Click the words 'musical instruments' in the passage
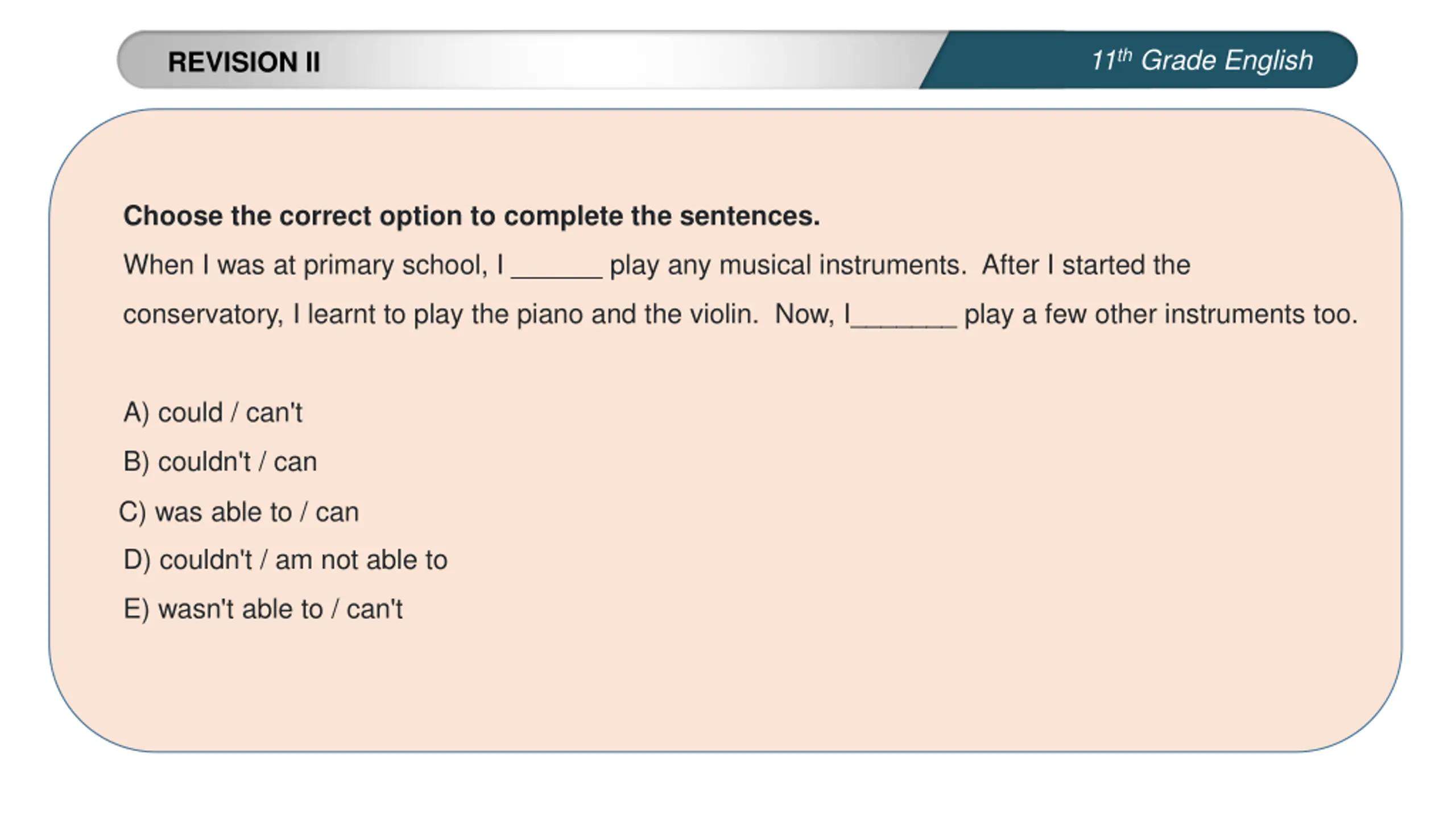 pyautogui.click(x=842, y=266)
